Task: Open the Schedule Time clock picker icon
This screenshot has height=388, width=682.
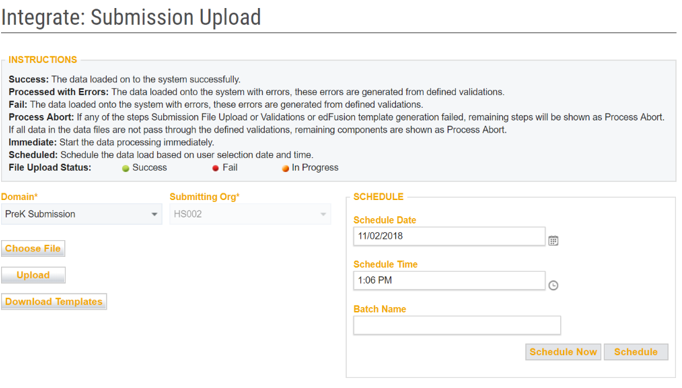Action: (x=553, y=285)
